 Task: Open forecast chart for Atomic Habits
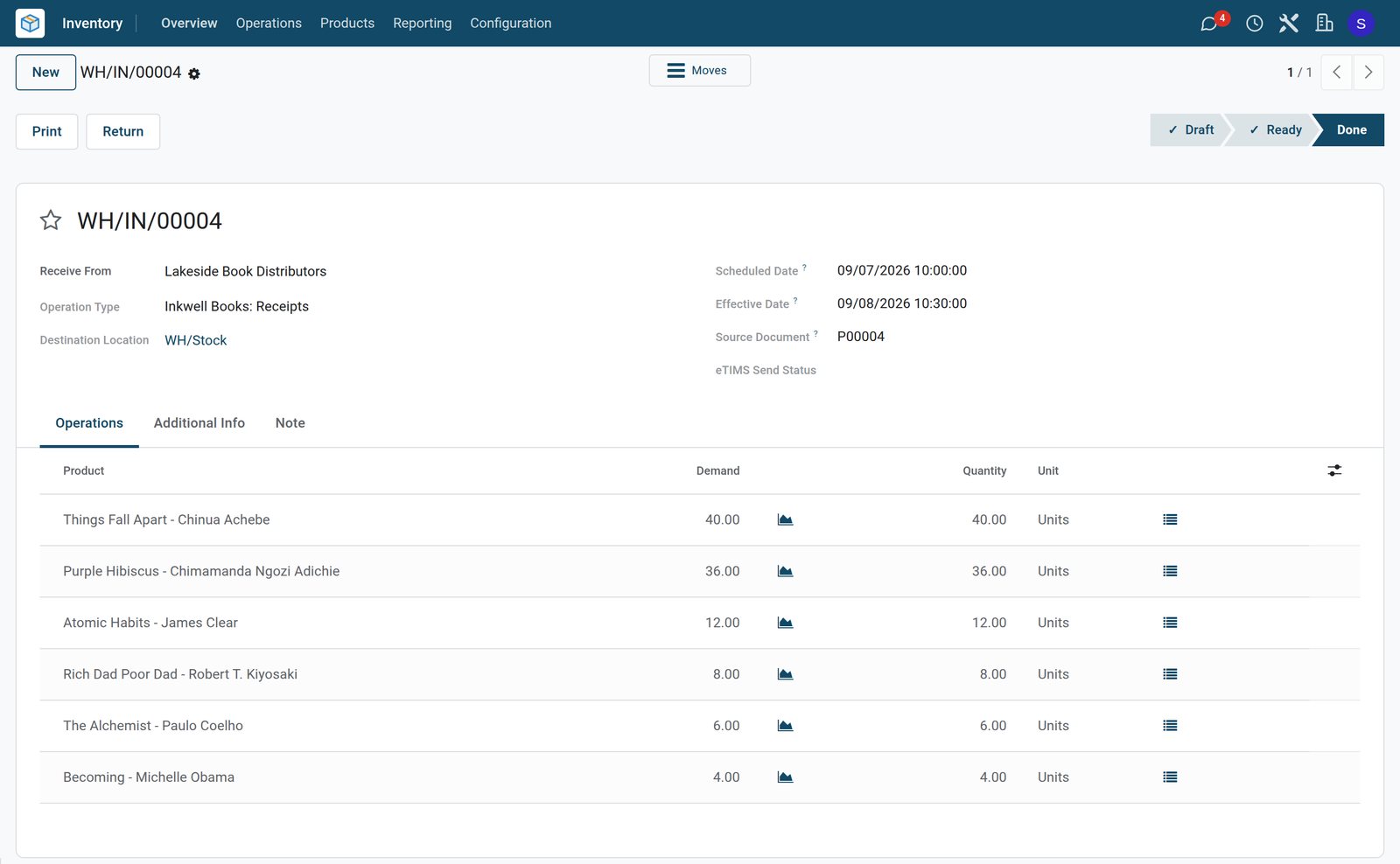[x=785, y=623]
